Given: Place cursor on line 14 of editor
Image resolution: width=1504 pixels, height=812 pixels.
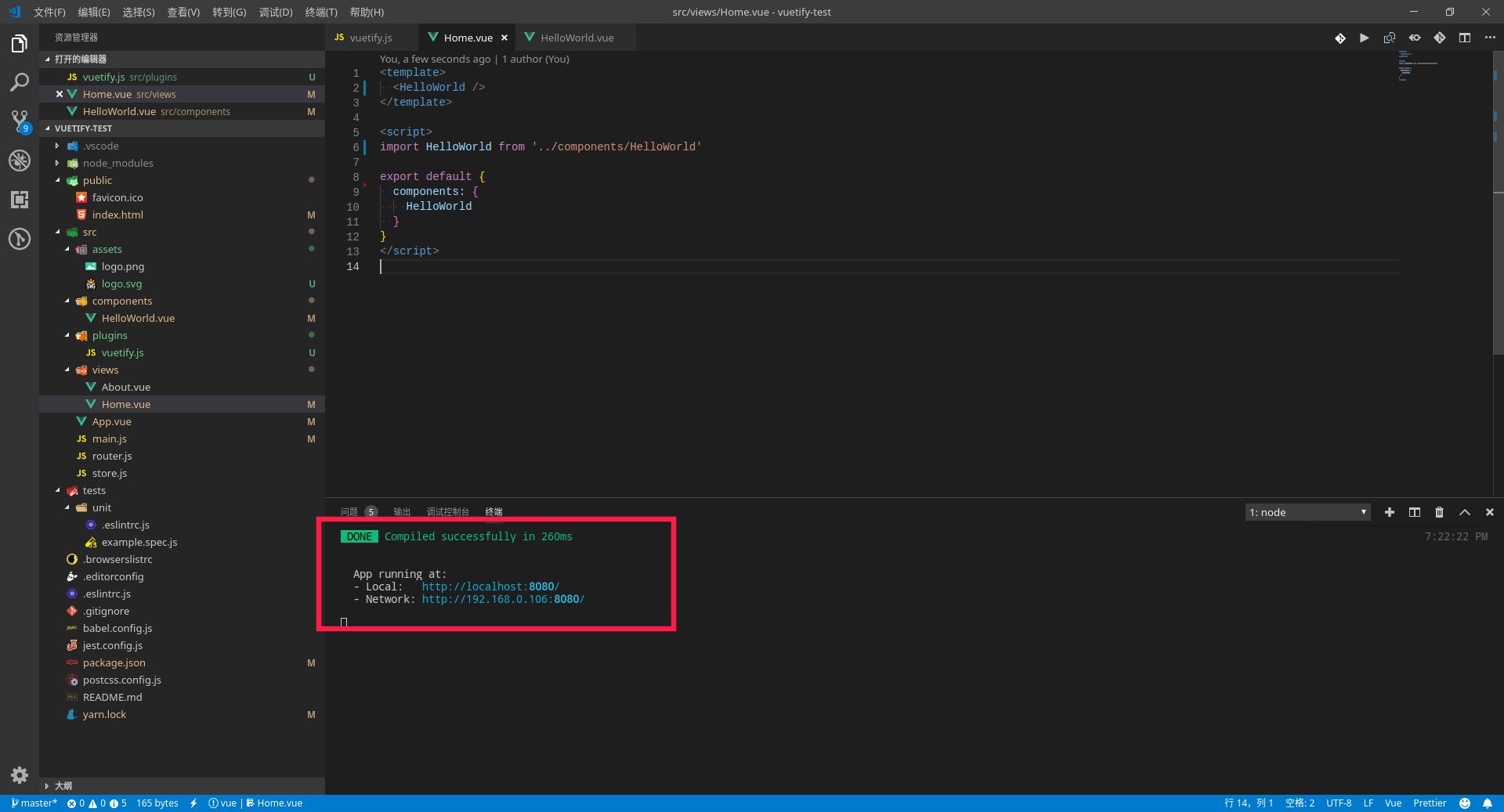Looking at the screenshot, I should pos(889,266).
